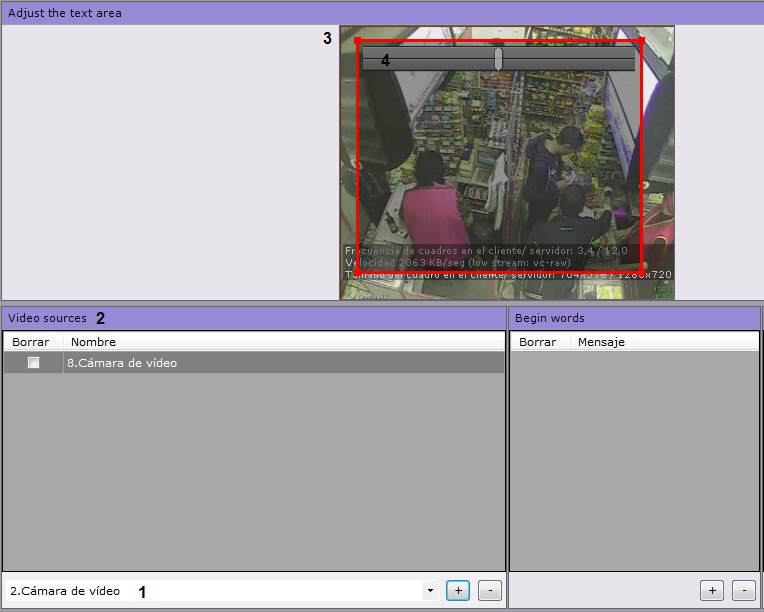764x612 pixels.
Task: Click the top-right corner handle of red rectangle
Action: tap(641, 41)
